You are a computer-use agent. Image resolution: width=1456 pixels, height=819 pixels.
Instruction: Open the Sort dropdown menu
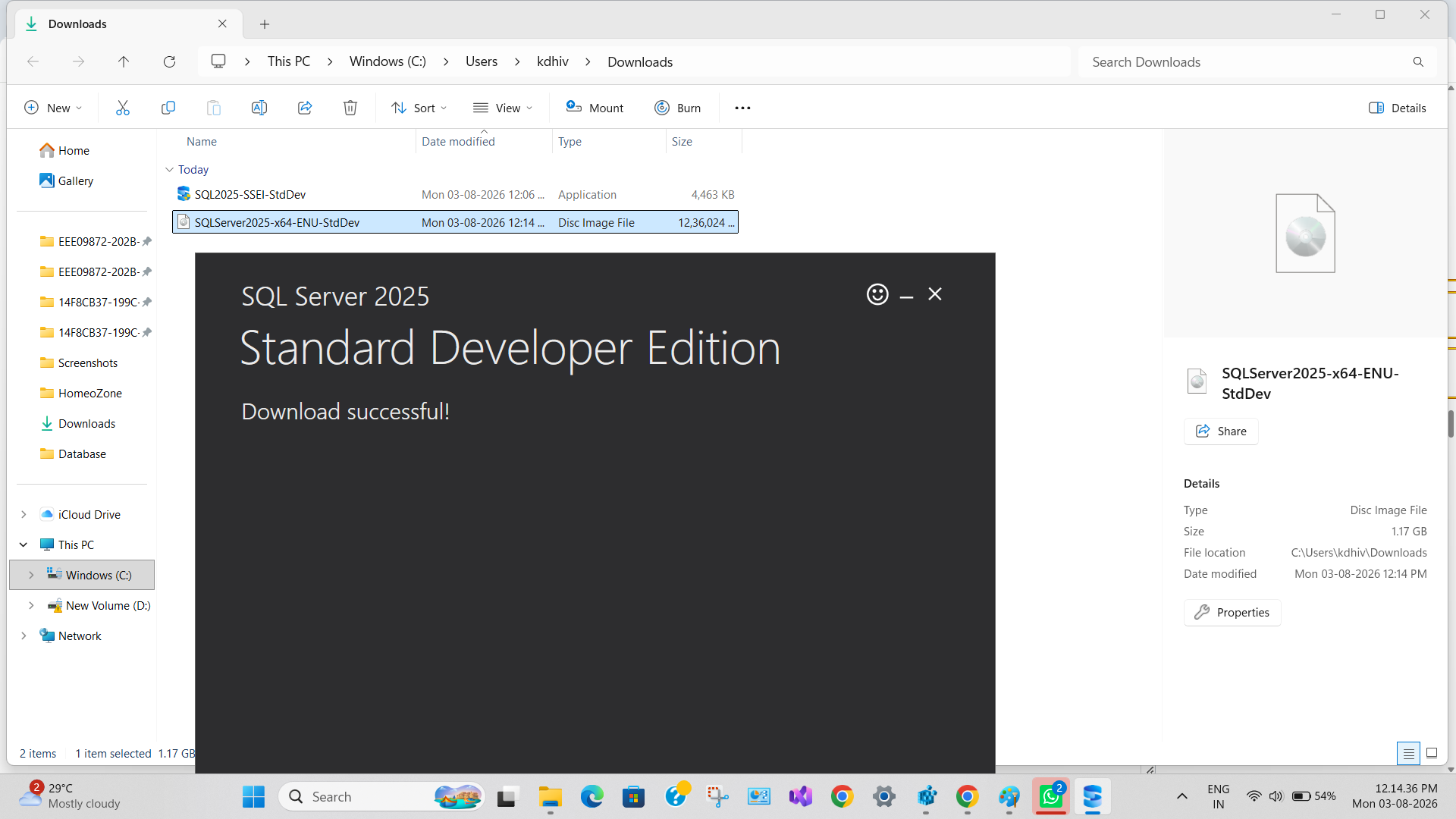point(419,108)
